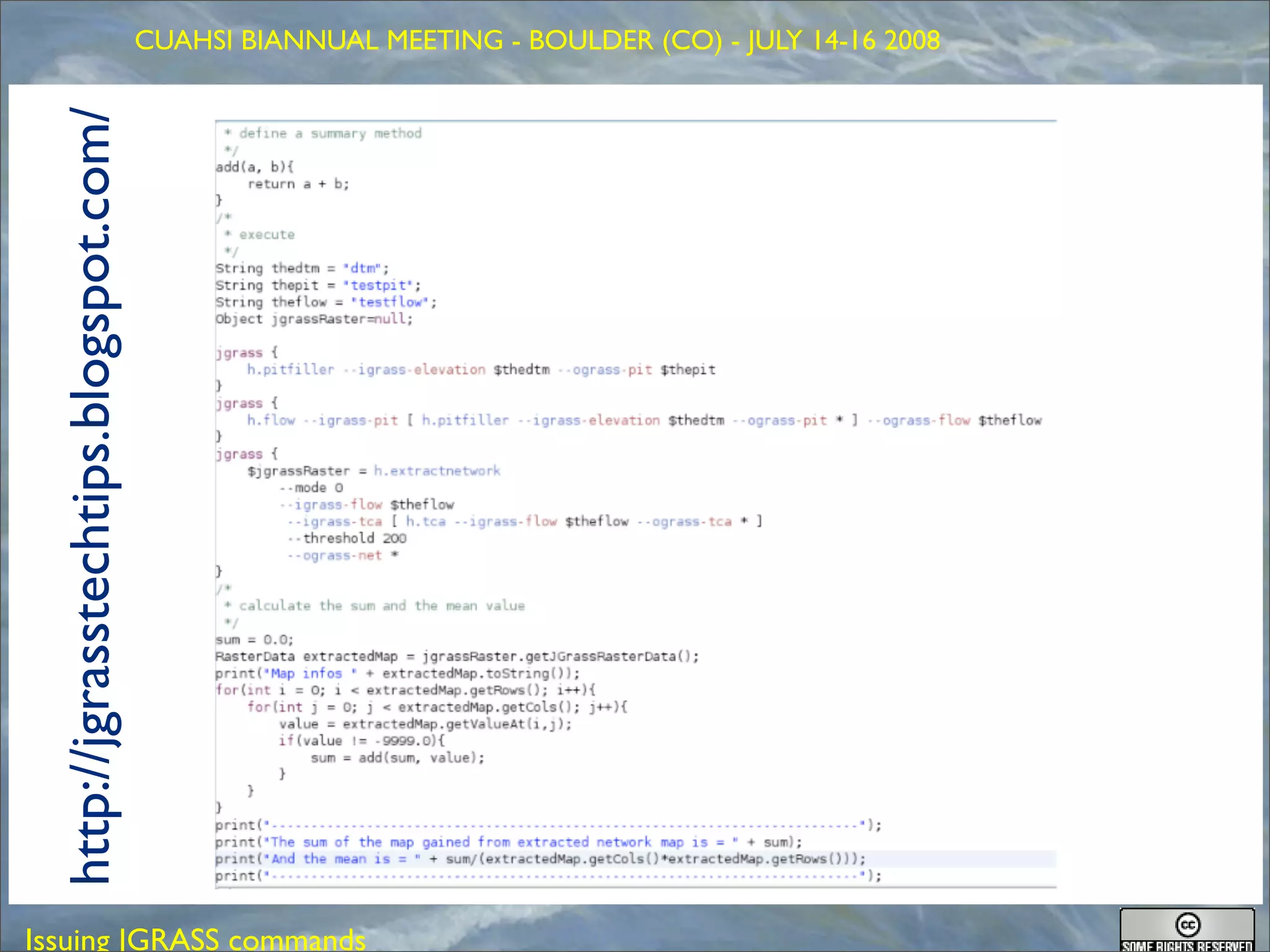1270x952 pixels.
Task: Click the 'calculate the sum and the mean value' comment
Action: click(374, 606)
